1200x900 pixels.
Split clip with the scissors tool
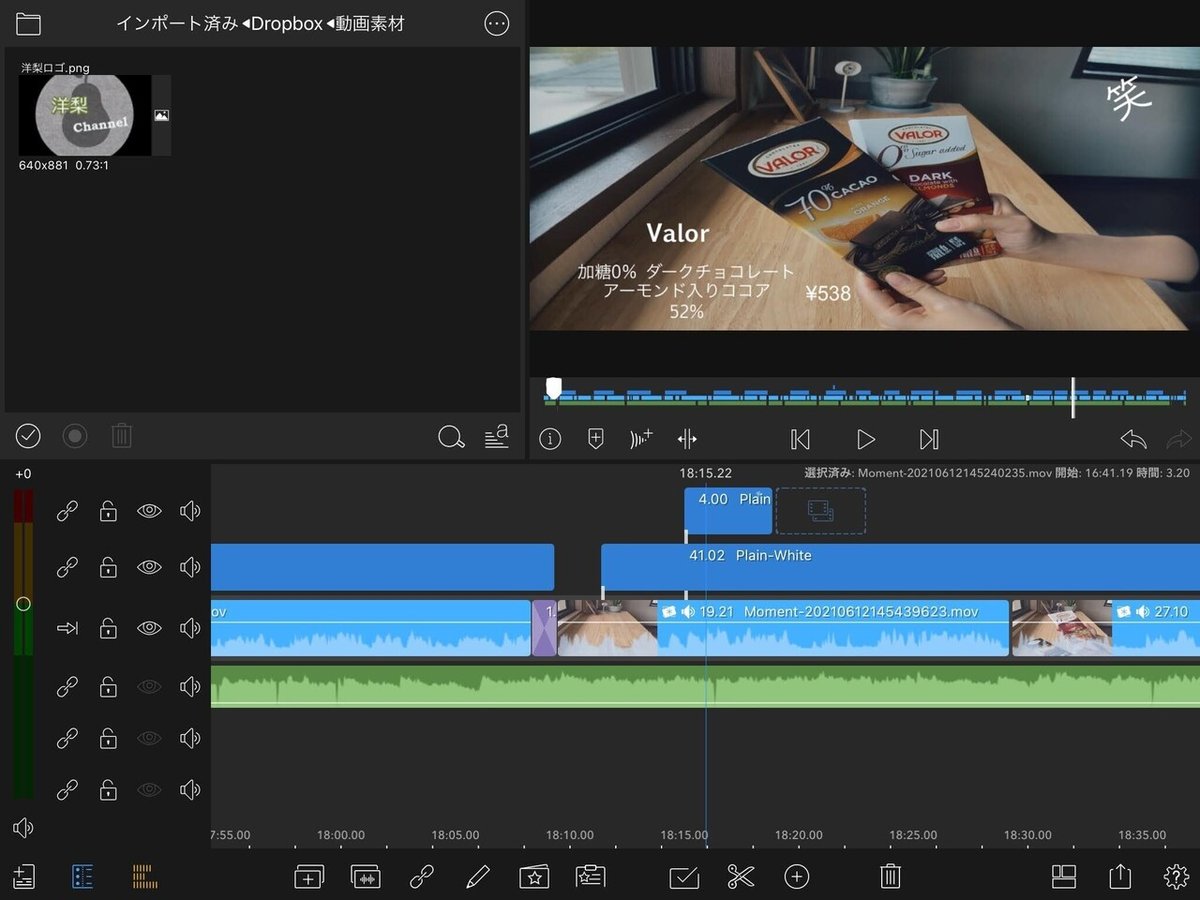pyautogui.click(x=740, y=877)
